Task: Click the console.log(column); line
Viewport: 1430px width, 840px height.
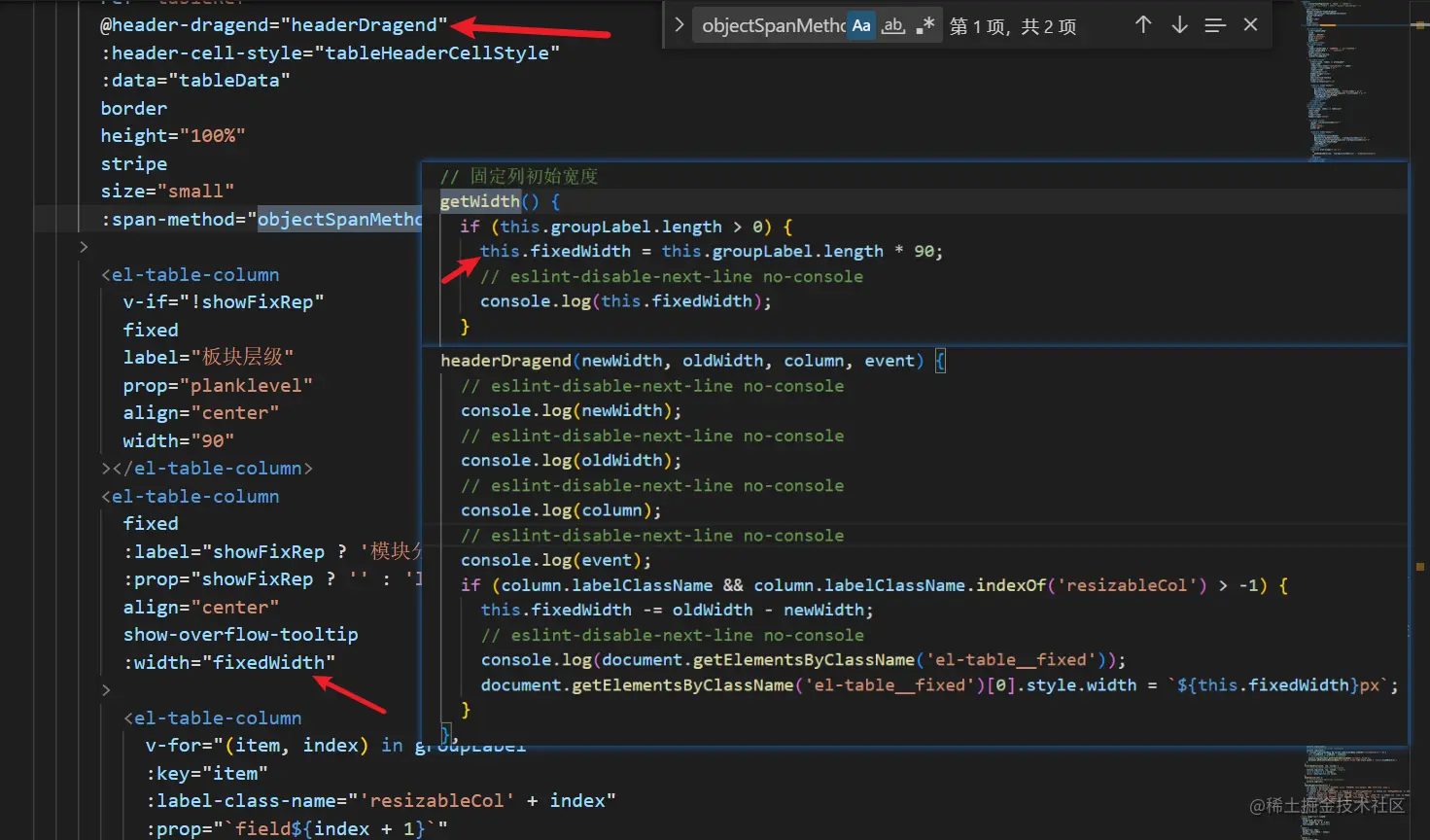Action: pyautogui.click(x=561, y=510)
